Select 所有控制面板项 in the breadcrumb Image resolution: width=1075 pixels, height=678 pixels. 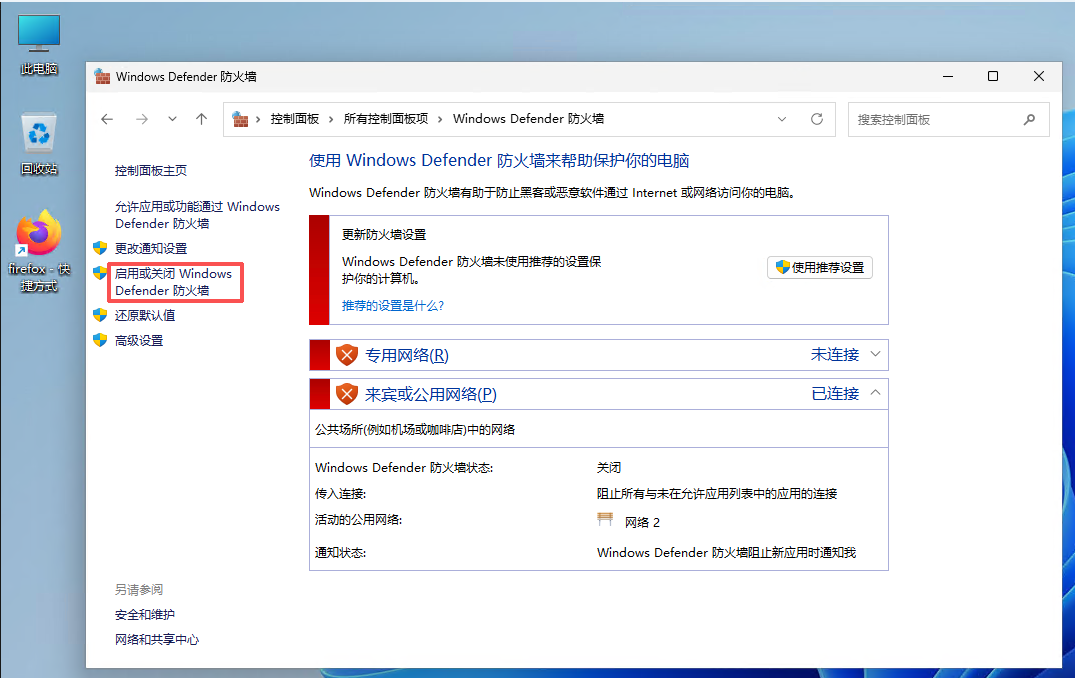tap(385, 119)
